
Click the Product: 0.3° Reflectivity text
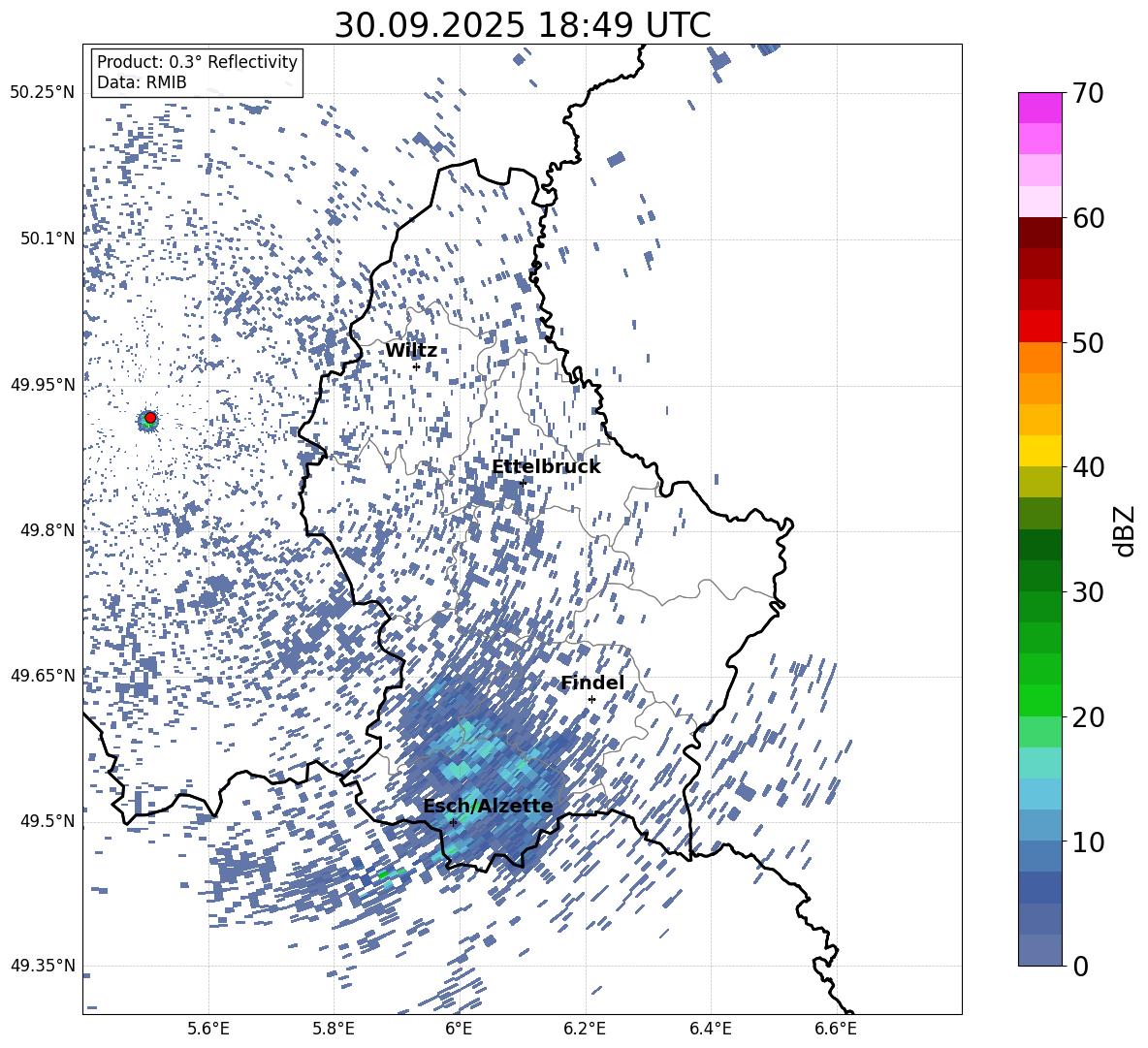(x=197, y=62)
